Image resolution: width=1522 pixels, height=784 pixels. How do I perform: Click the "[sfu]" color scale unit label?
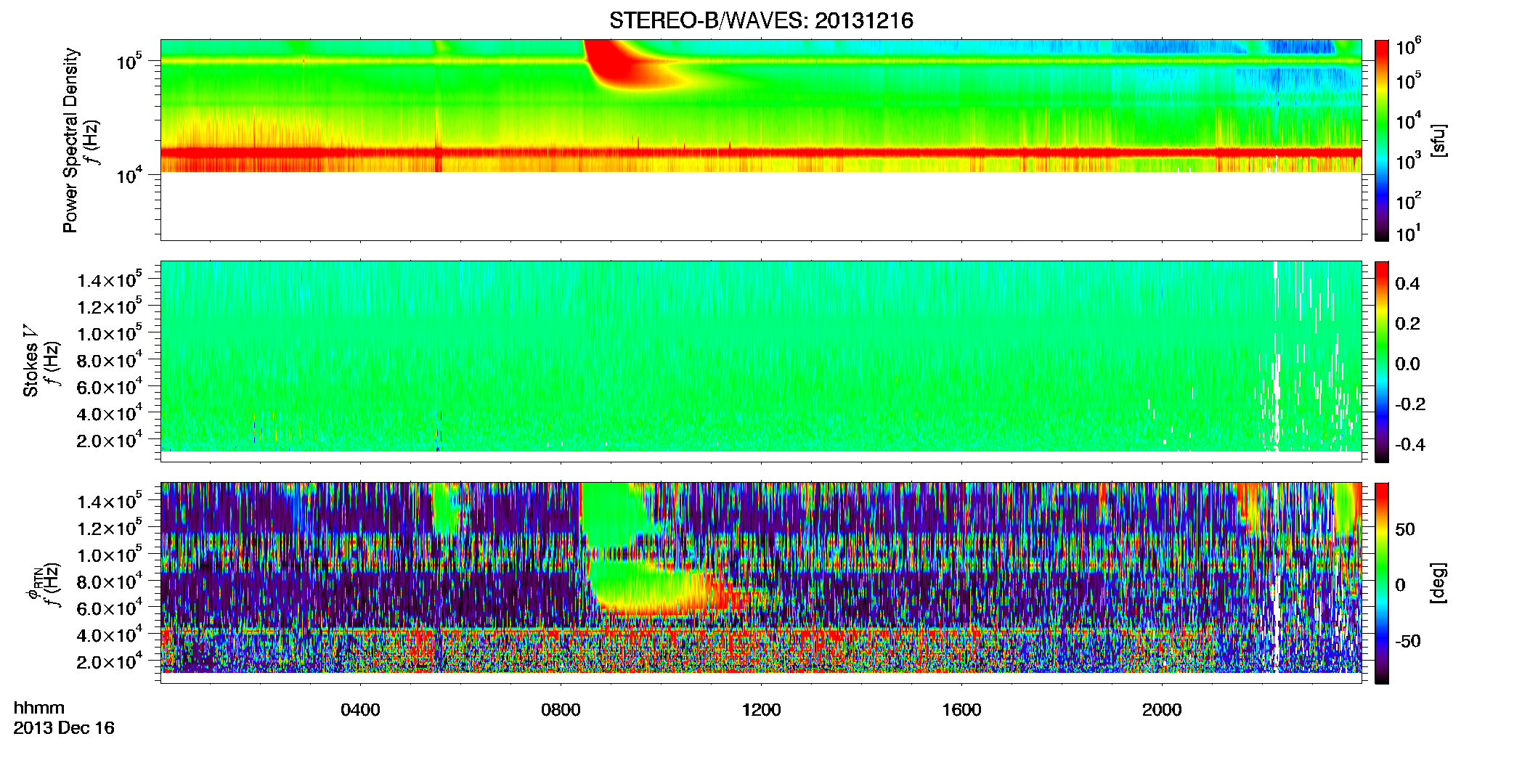point(1438,140)
